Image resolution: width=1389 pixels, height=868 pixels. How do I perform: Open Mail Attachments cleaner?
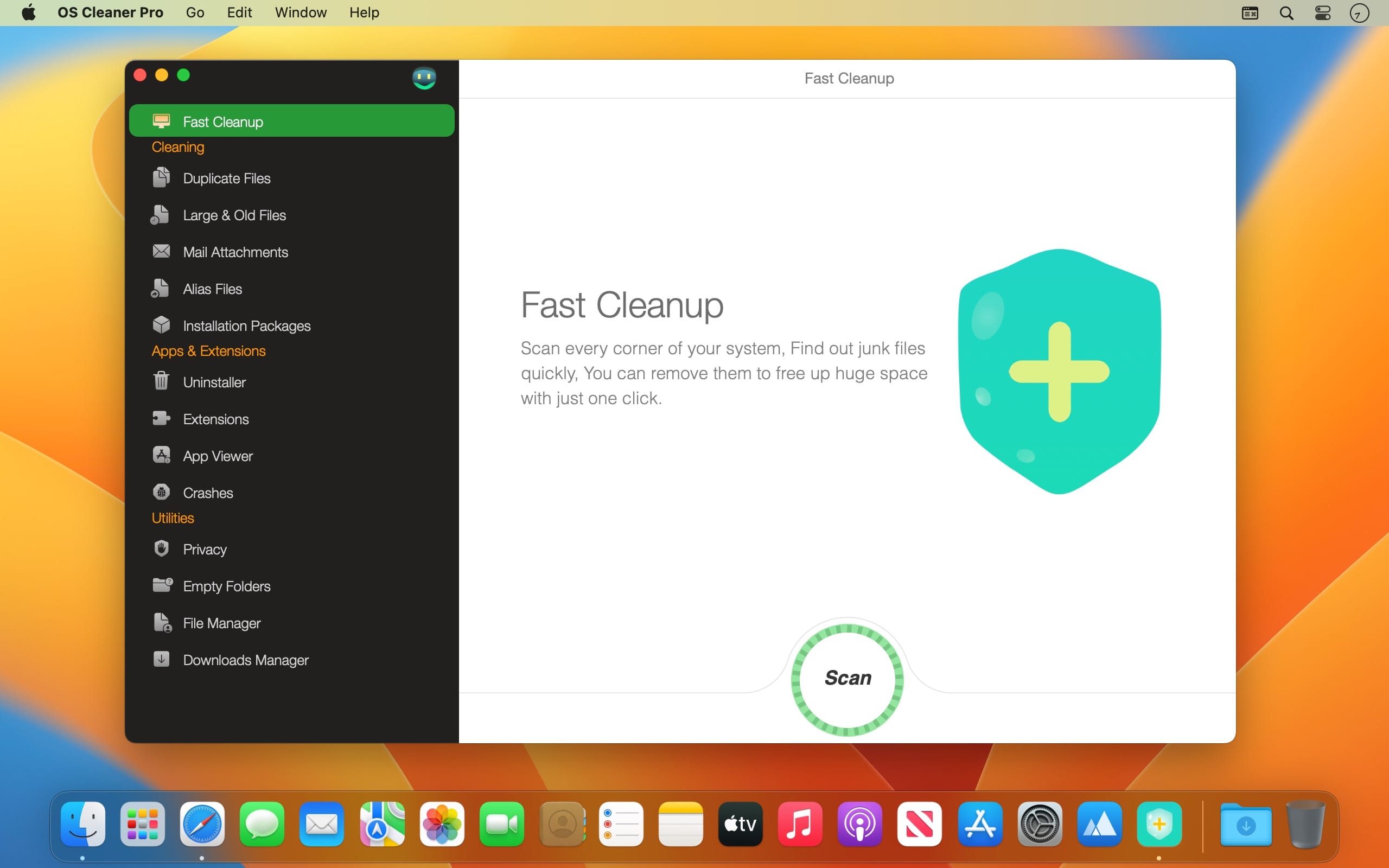pos(235,252)
